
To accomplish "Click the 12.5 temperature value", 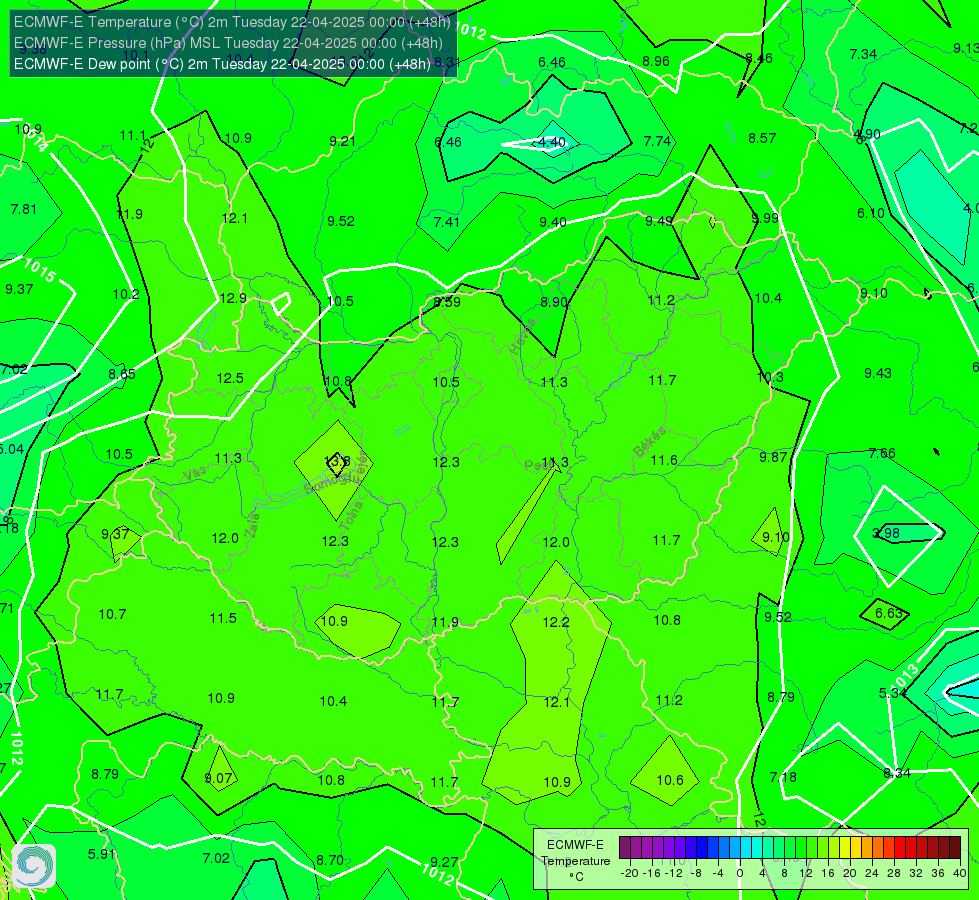I will point(230,378).
